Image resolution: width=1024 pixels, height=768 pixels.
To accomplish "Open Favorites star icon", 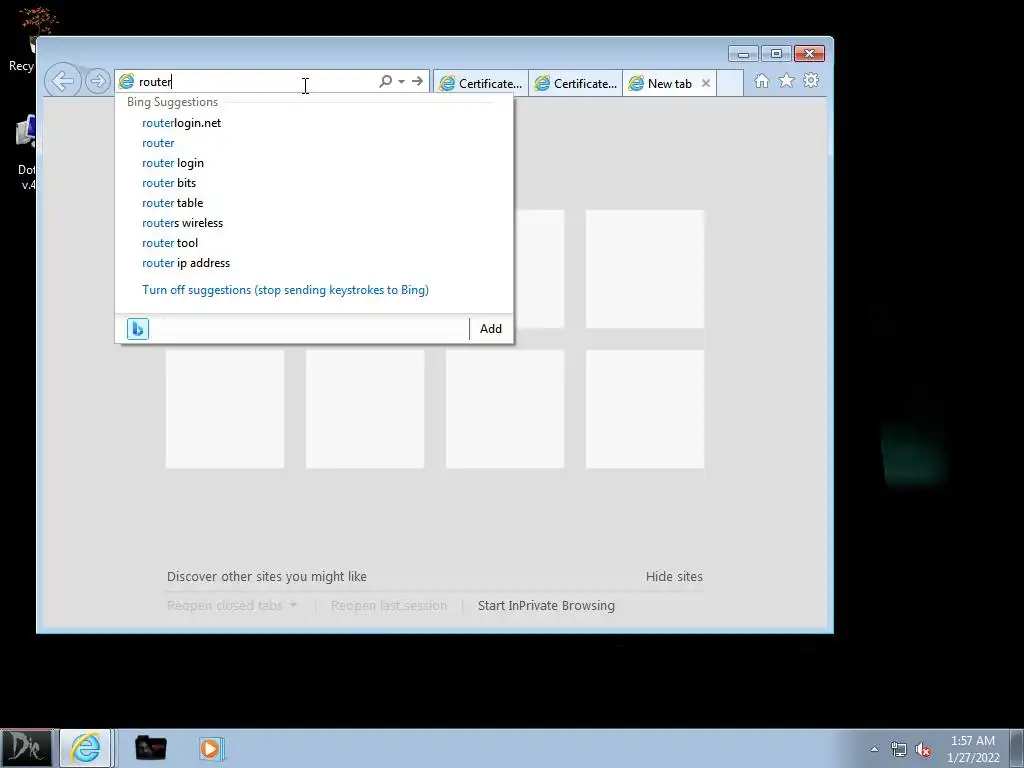I will [786, 80].
